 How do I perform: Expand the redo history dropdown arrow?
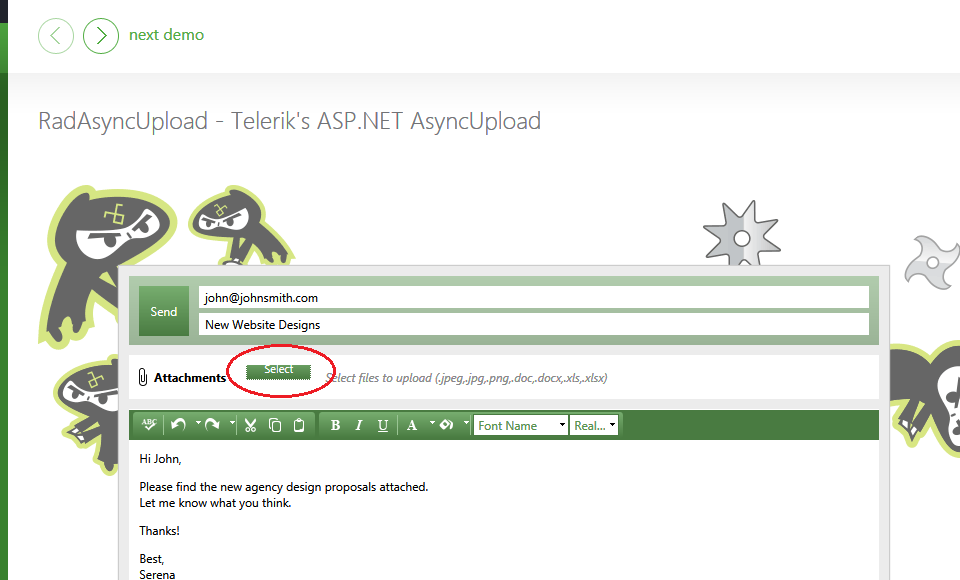(x=232, y=423)
